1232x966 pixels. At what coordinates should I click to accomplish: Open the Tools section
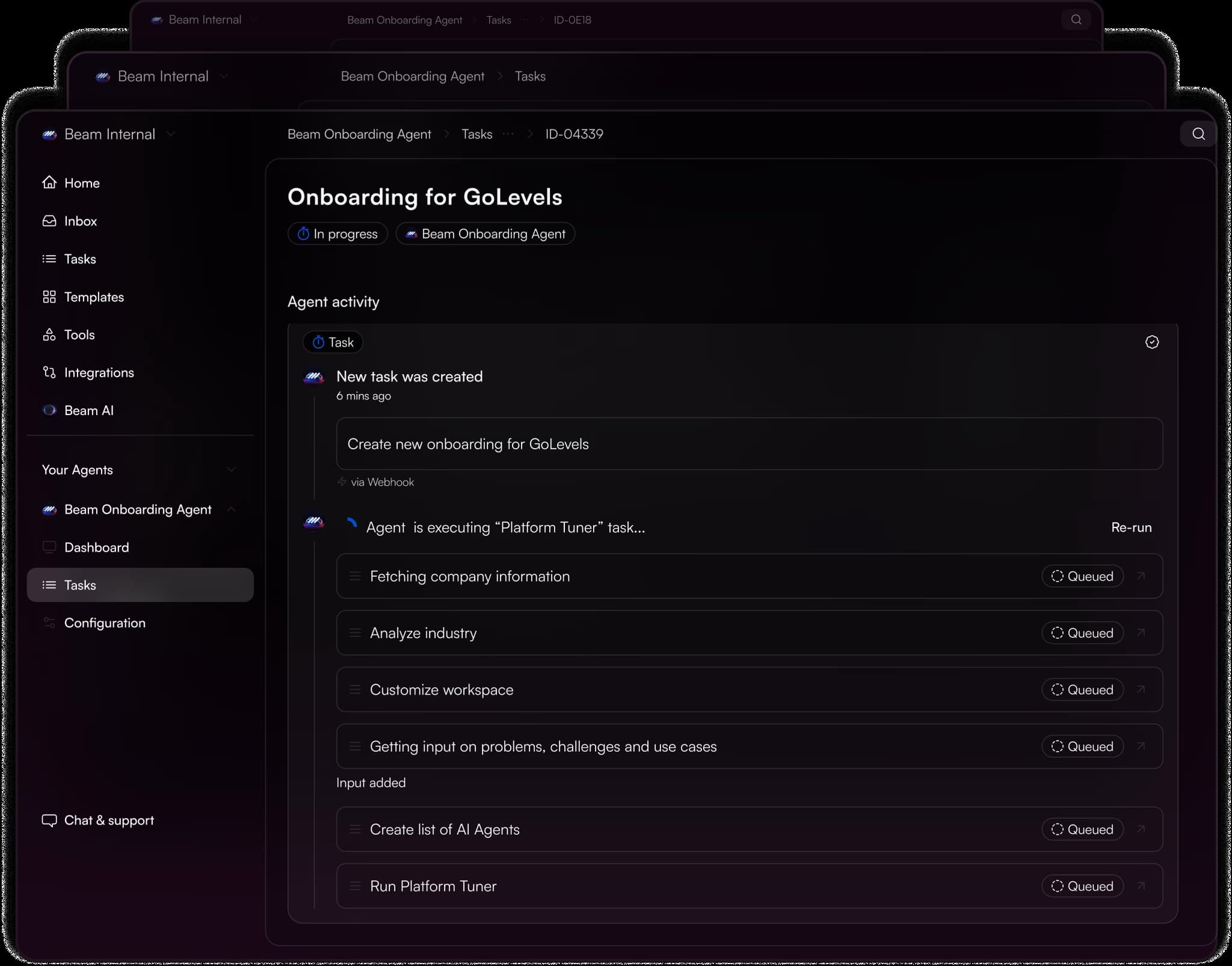pyautogui.click(x=79, y=334)
